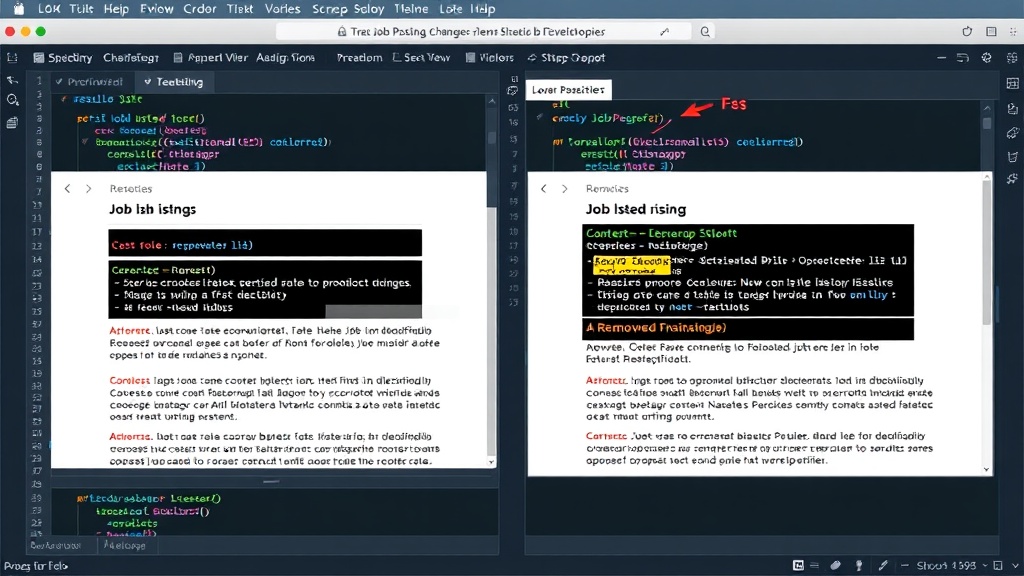
Task: Click the Appert Vier document icon
Action: 178,57
